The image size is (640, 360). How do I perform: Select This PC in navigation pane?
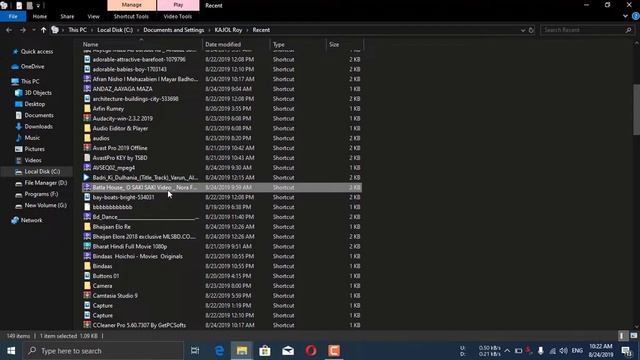pyautogui.click(x=30, y=81)
